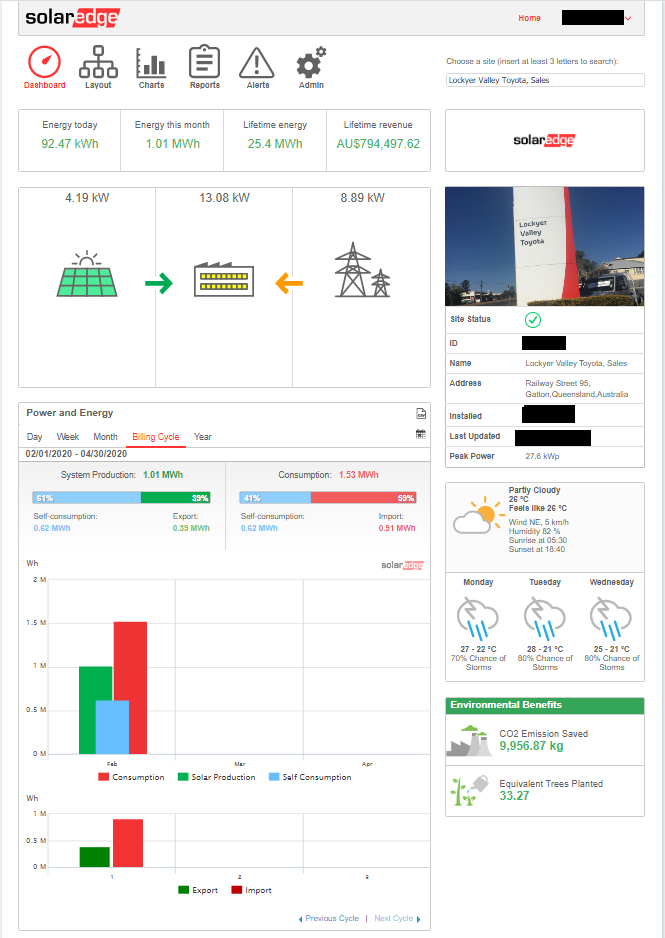Screen dimensions: 665x938
Task: Export Power and Energy data as CSV
Action: (x=421, y=414)
